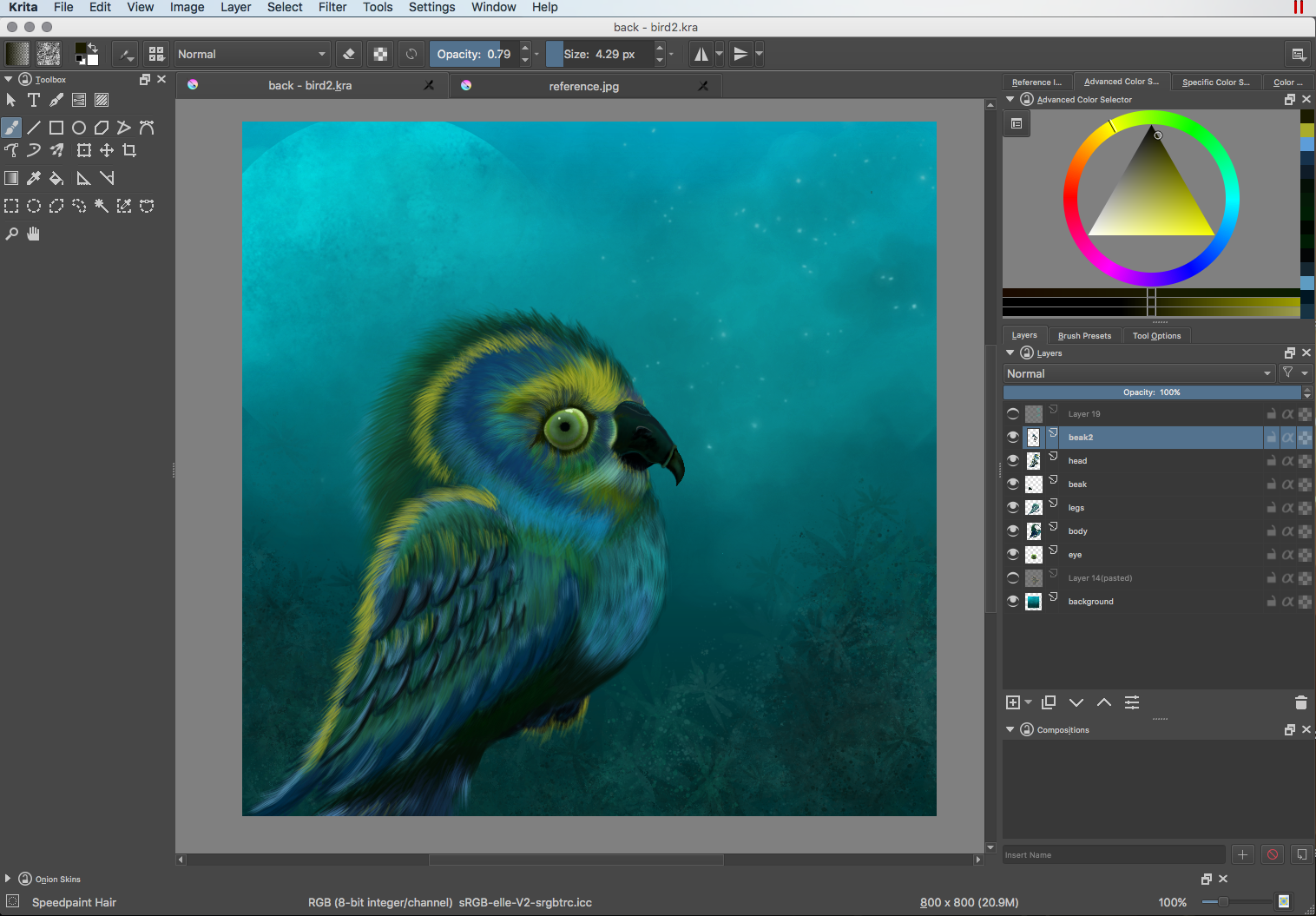
Task: Click the composition Insert Name field
Action: click(1113, 855)
